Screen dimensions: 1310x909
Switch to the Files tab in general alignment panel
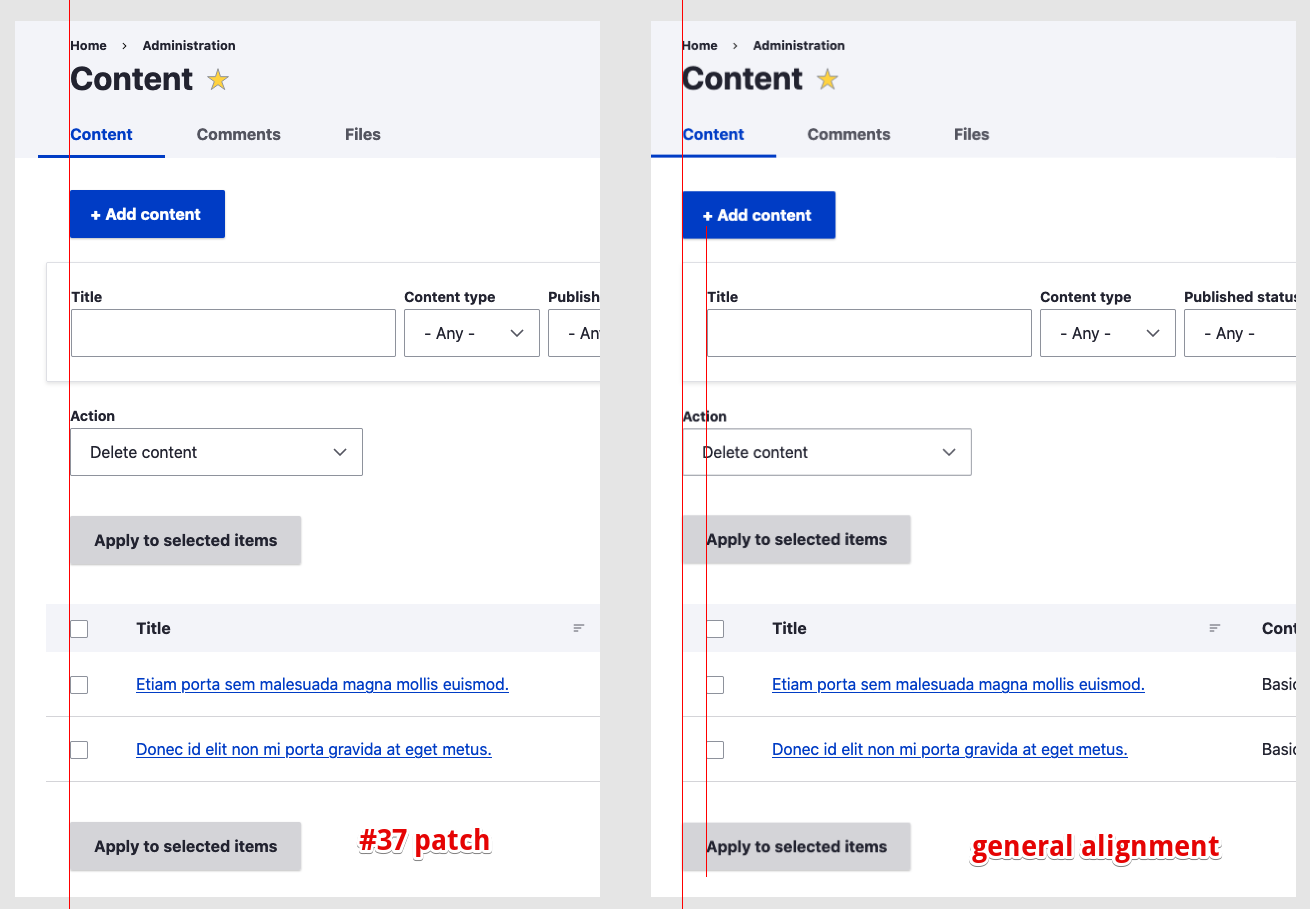(x=971, y=135)
